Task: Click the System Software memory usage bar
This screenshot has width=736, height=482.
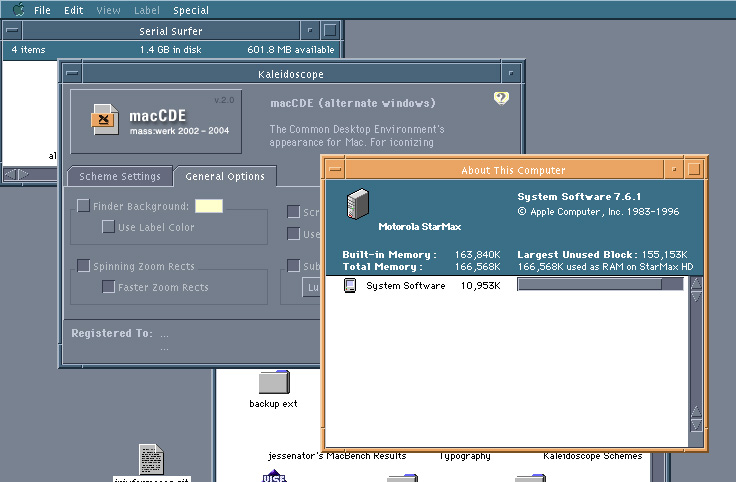Action: point(599,285)
